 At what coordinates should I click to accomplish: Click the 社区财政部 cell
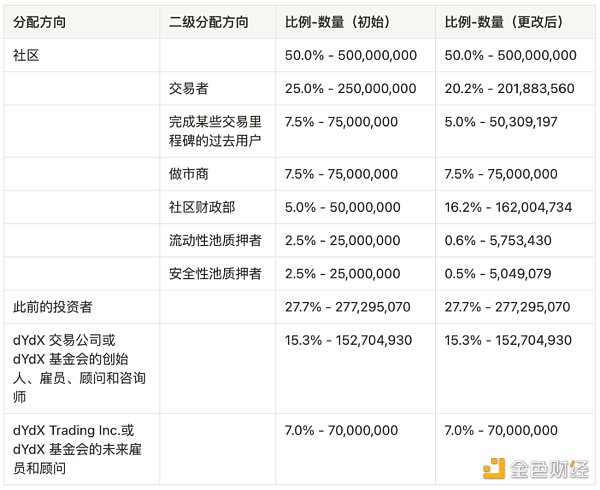(203, 207)
